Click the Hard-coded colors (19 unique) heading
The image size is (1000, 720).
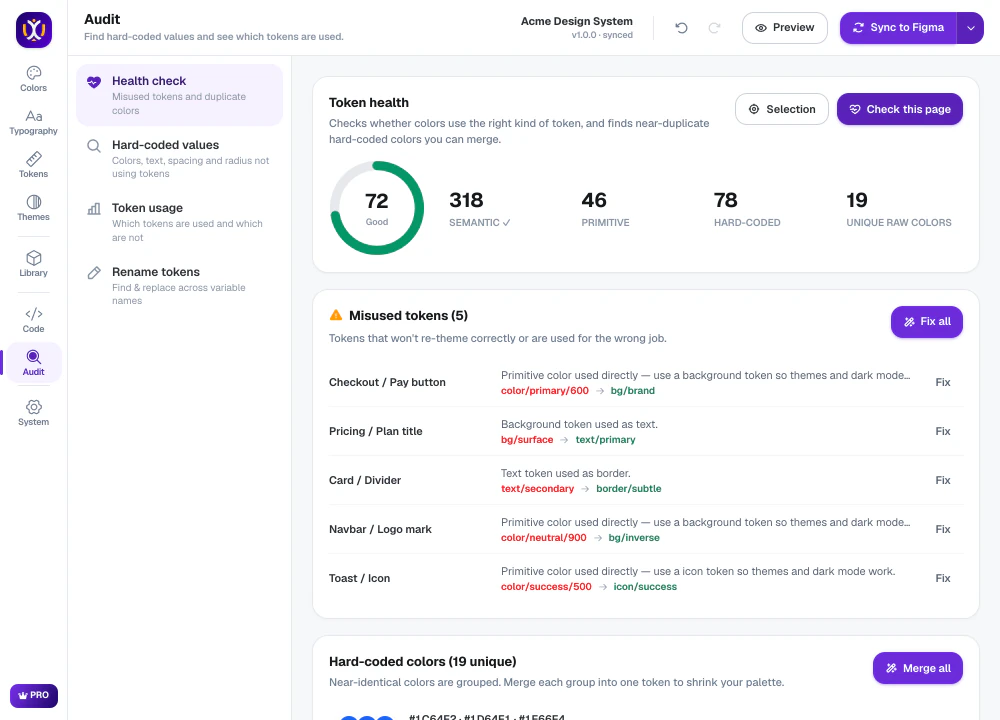pos(423,662)
